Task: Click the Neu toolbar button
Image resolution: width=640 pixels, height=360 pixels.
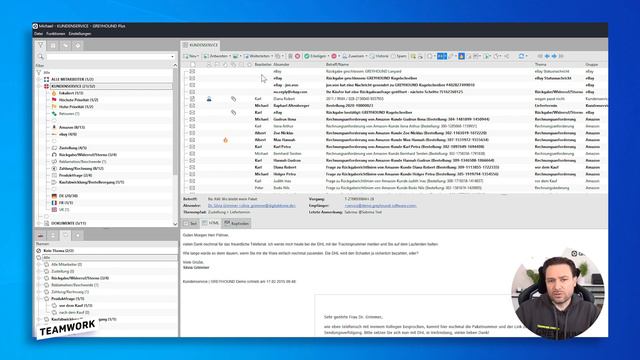Action: 190,56
